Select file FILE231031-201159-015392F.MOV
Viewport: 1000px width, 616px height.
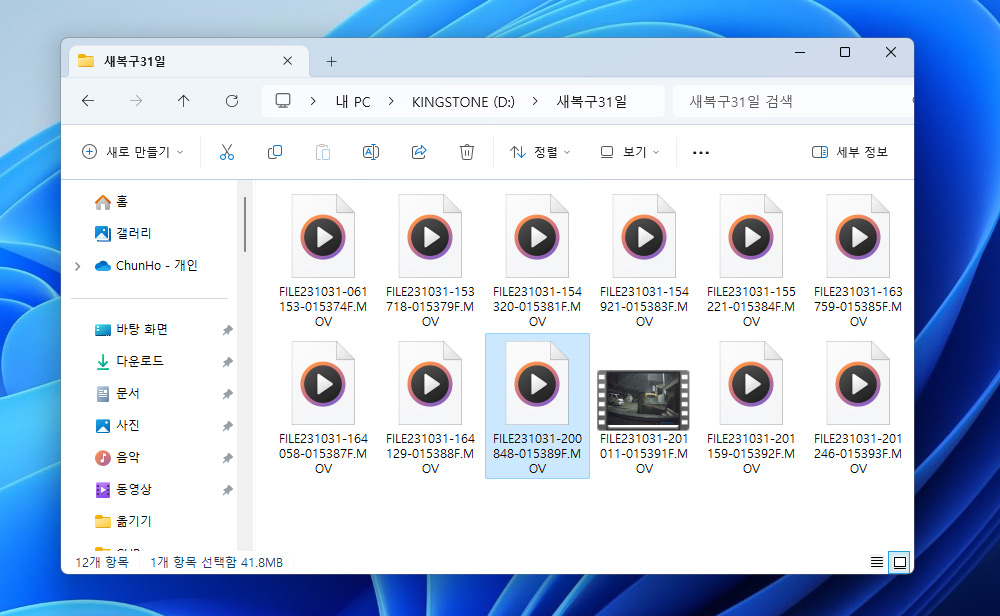click(751, 407)
